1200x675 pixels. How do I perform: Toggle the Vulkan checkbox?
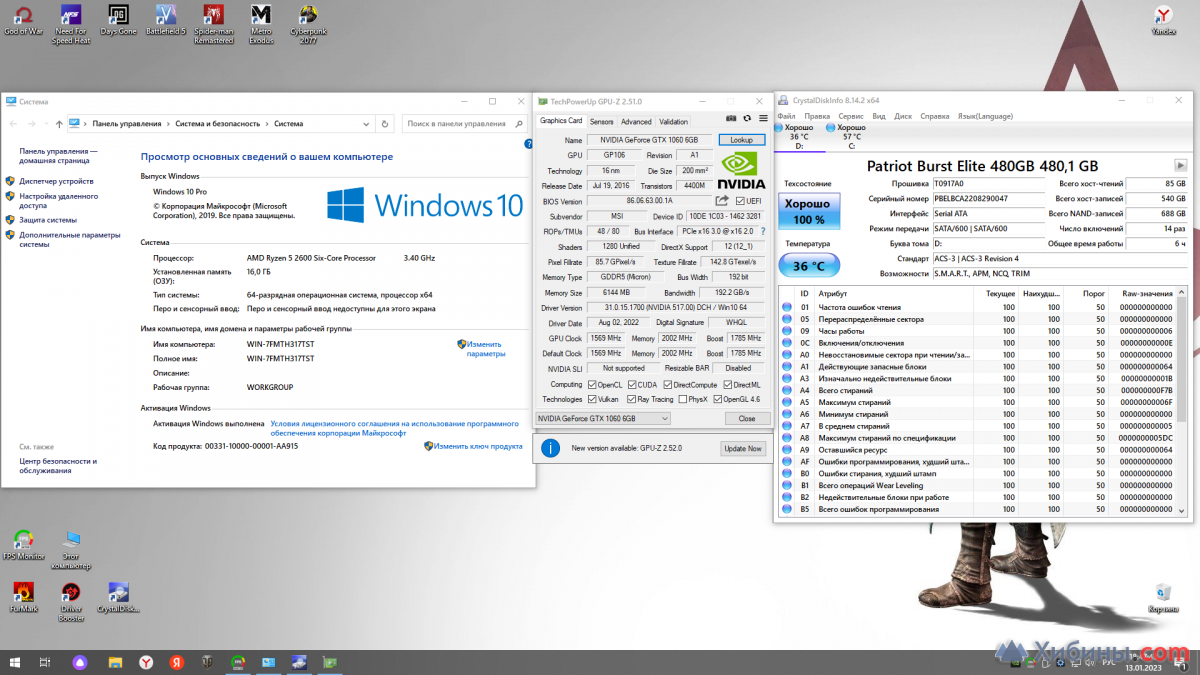[591, 399]
